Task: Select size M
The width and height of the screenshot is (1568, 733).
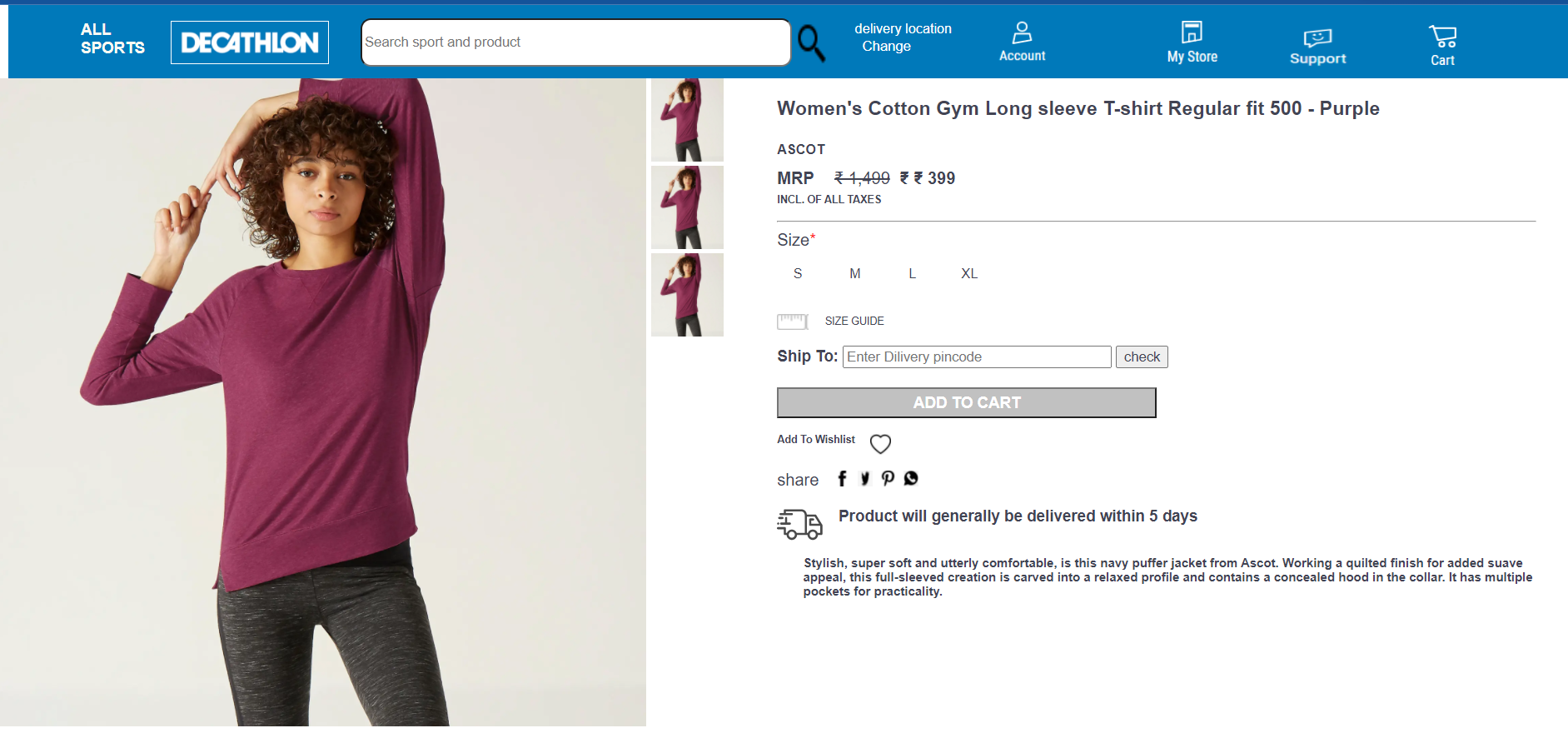Action: coord(855,273)
